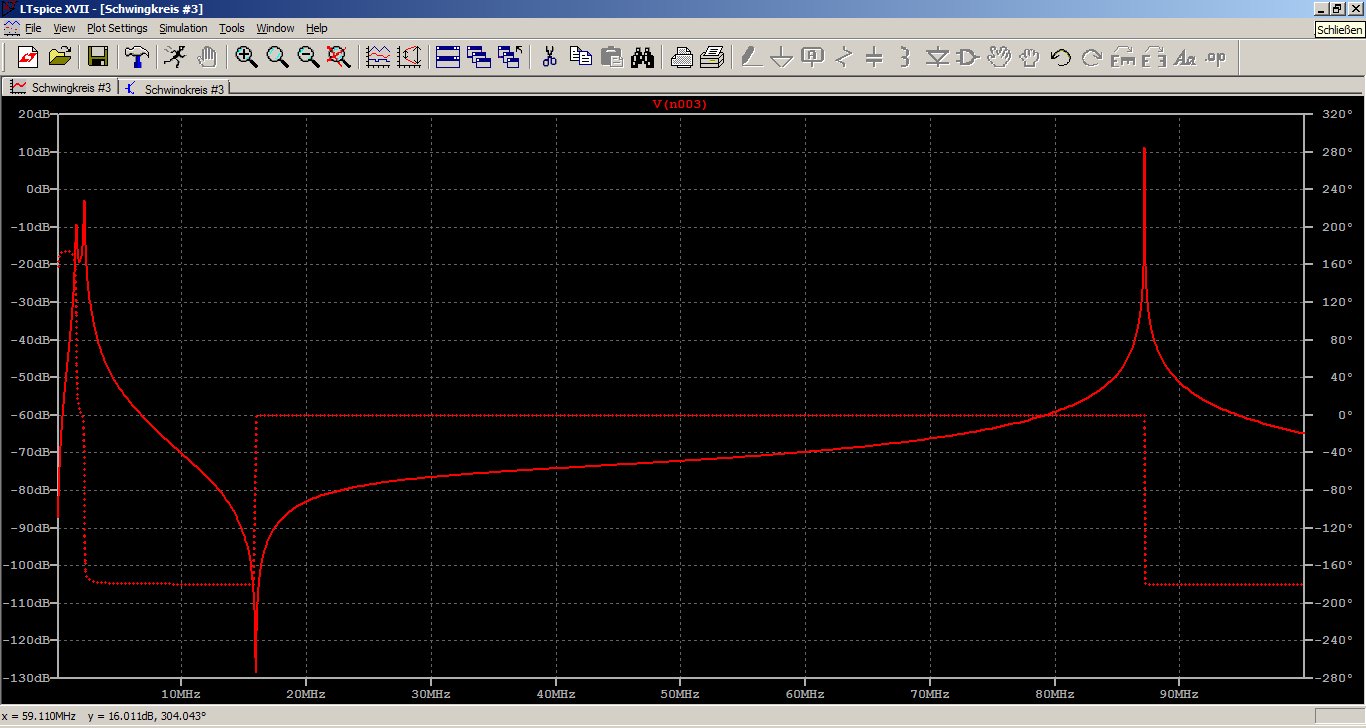Switch to the Schwingkreis #3 schematic tab

pyautogui.click(x=175, y=88)
